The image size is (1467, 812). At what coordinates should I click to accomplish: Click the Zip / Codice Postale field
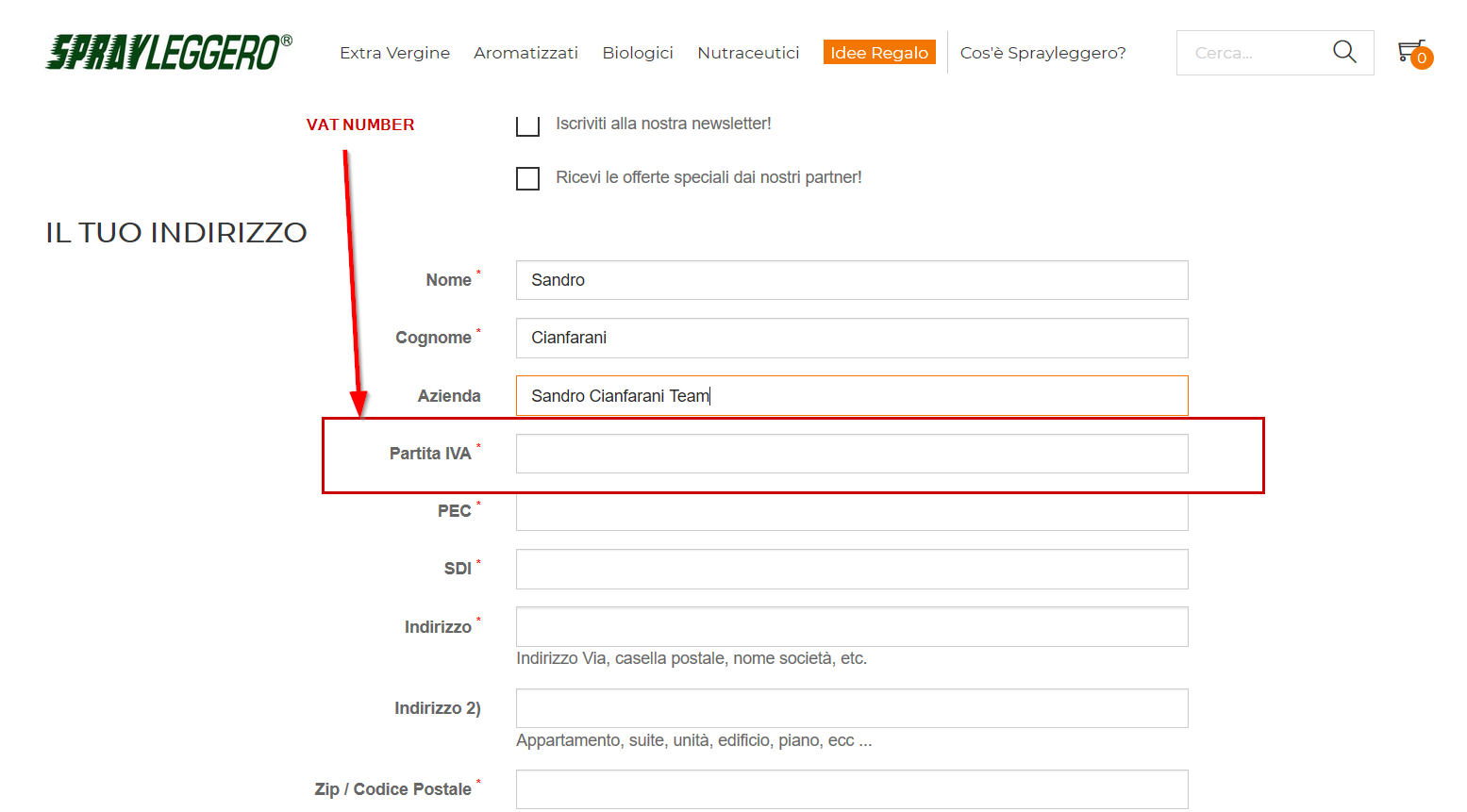tap(852, 789)
